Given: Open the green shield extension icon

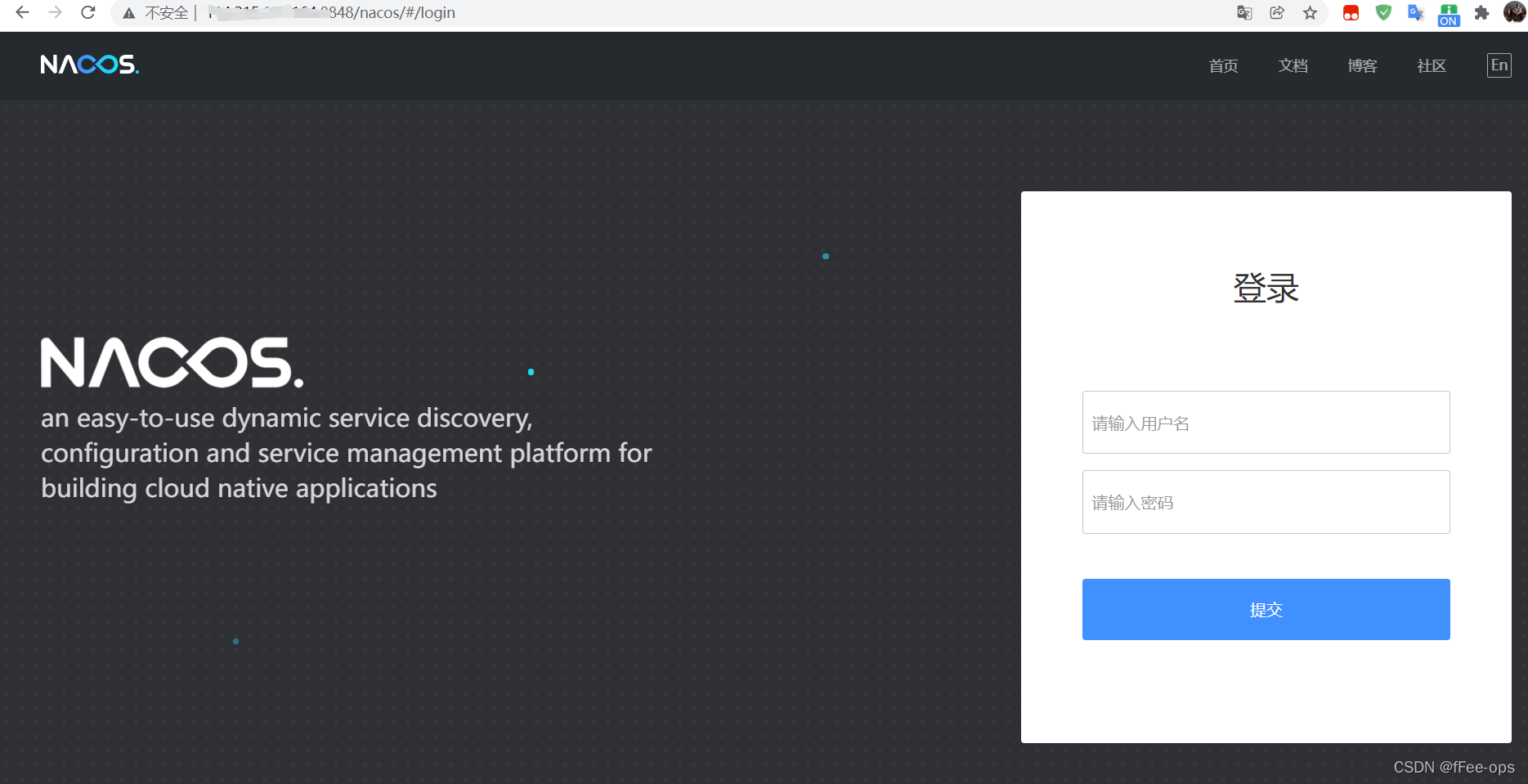Looking at the screenshot, I should [1383, 12].
